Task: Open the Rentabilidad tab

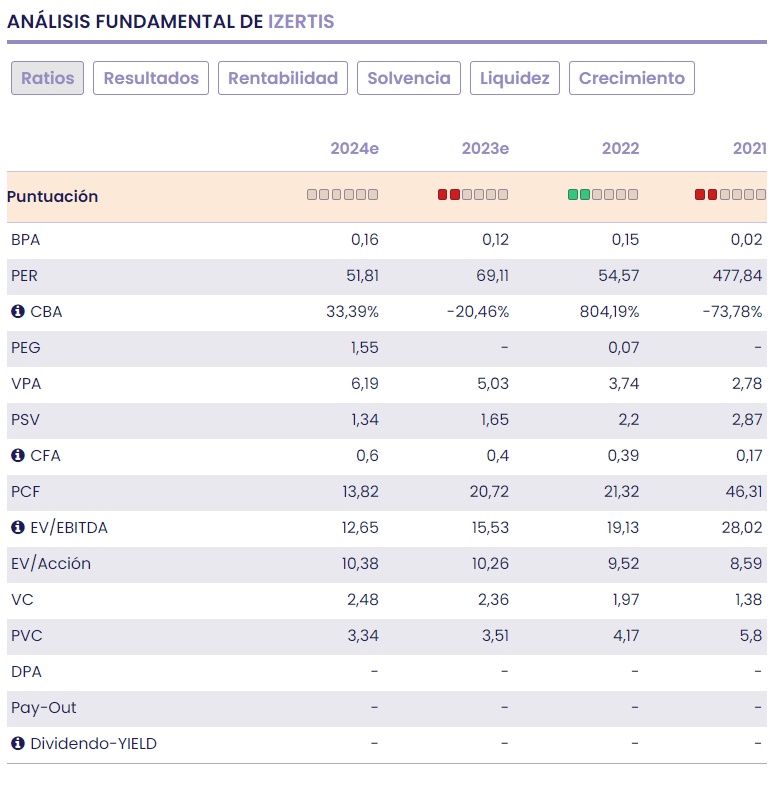Action: click(x=283, y=78)
